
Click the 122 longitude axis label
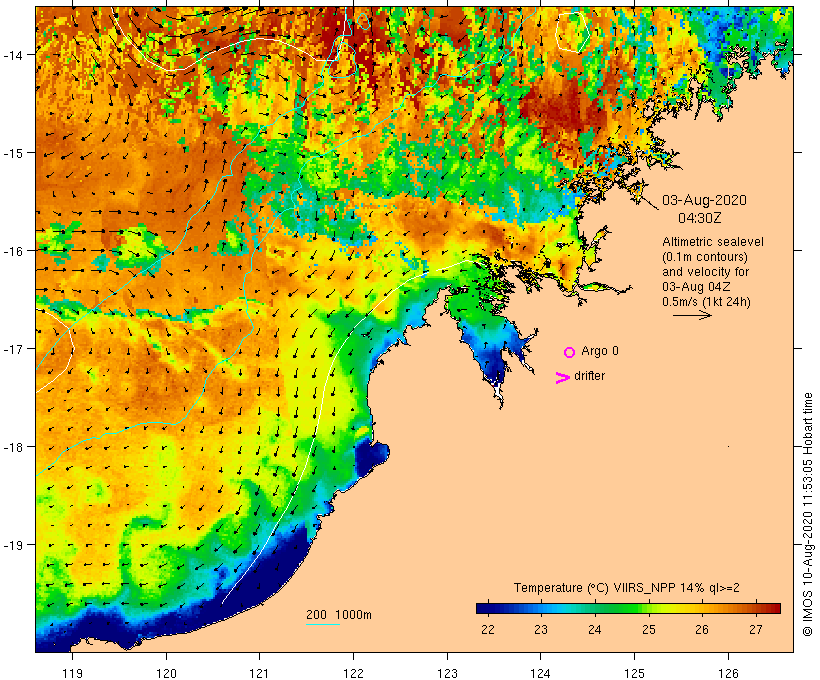[x=354, y=673]
